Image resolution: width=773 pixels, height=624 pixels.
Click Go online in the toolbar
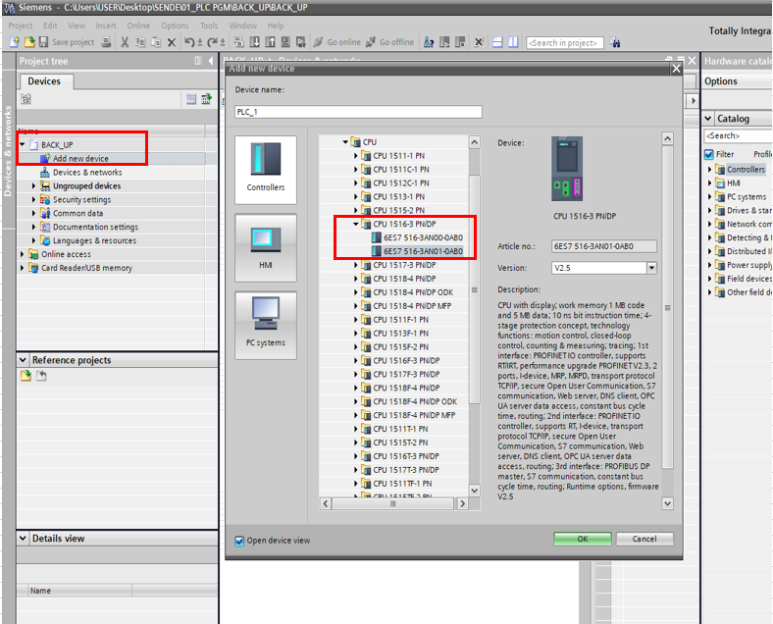pyautogui.click(x=337, y=42)
